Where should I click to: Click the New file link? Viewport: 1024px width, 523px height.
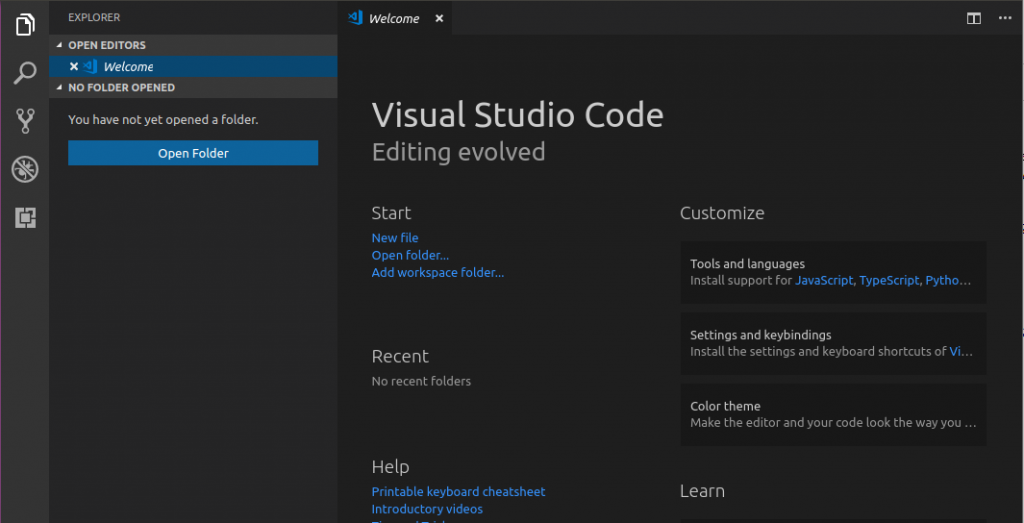tap(395, 238)
